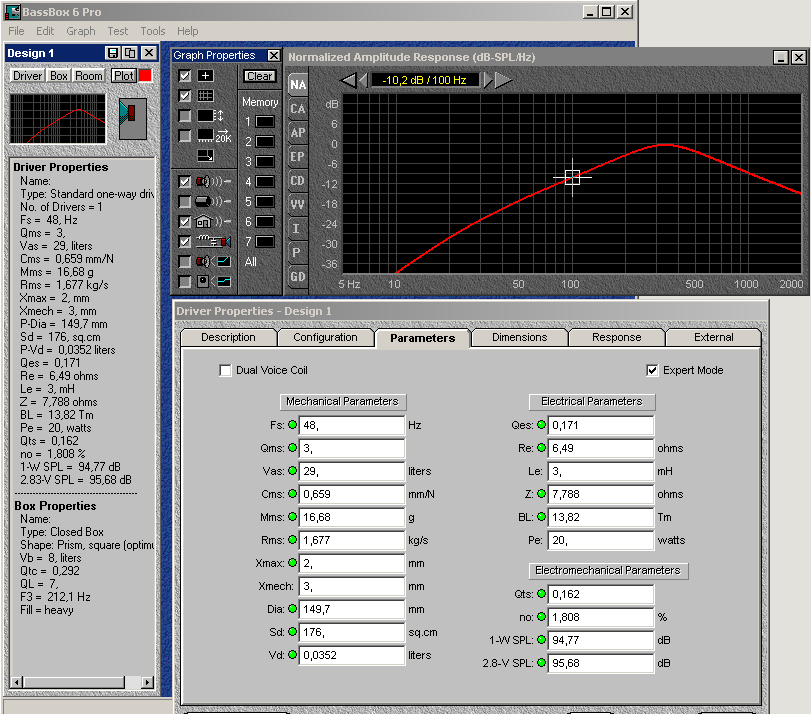Image resolution: width=811 pixels, height=714 pixels.
Task: Select the CD cone displacement graph
Action: click(298, 180)
